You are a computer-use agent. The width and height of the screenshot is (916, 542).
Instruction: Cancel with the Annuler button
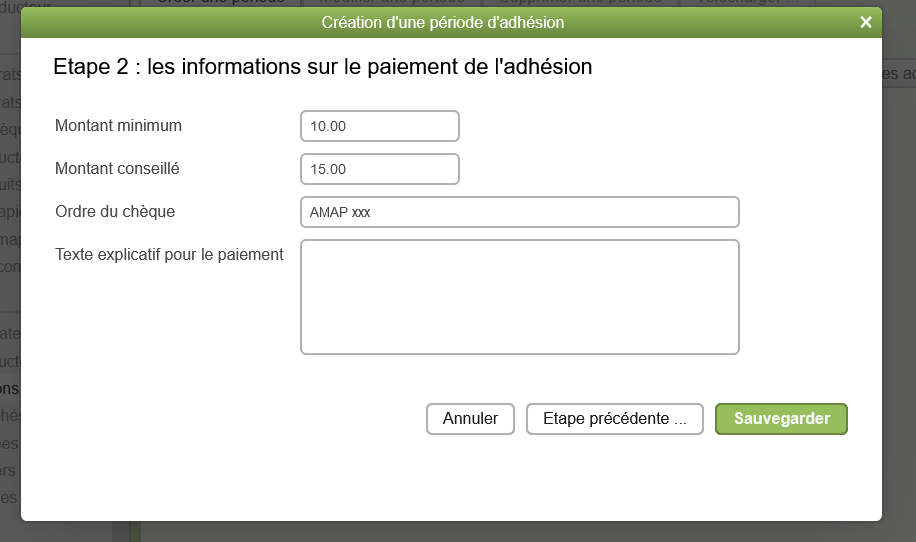(470, 419)
